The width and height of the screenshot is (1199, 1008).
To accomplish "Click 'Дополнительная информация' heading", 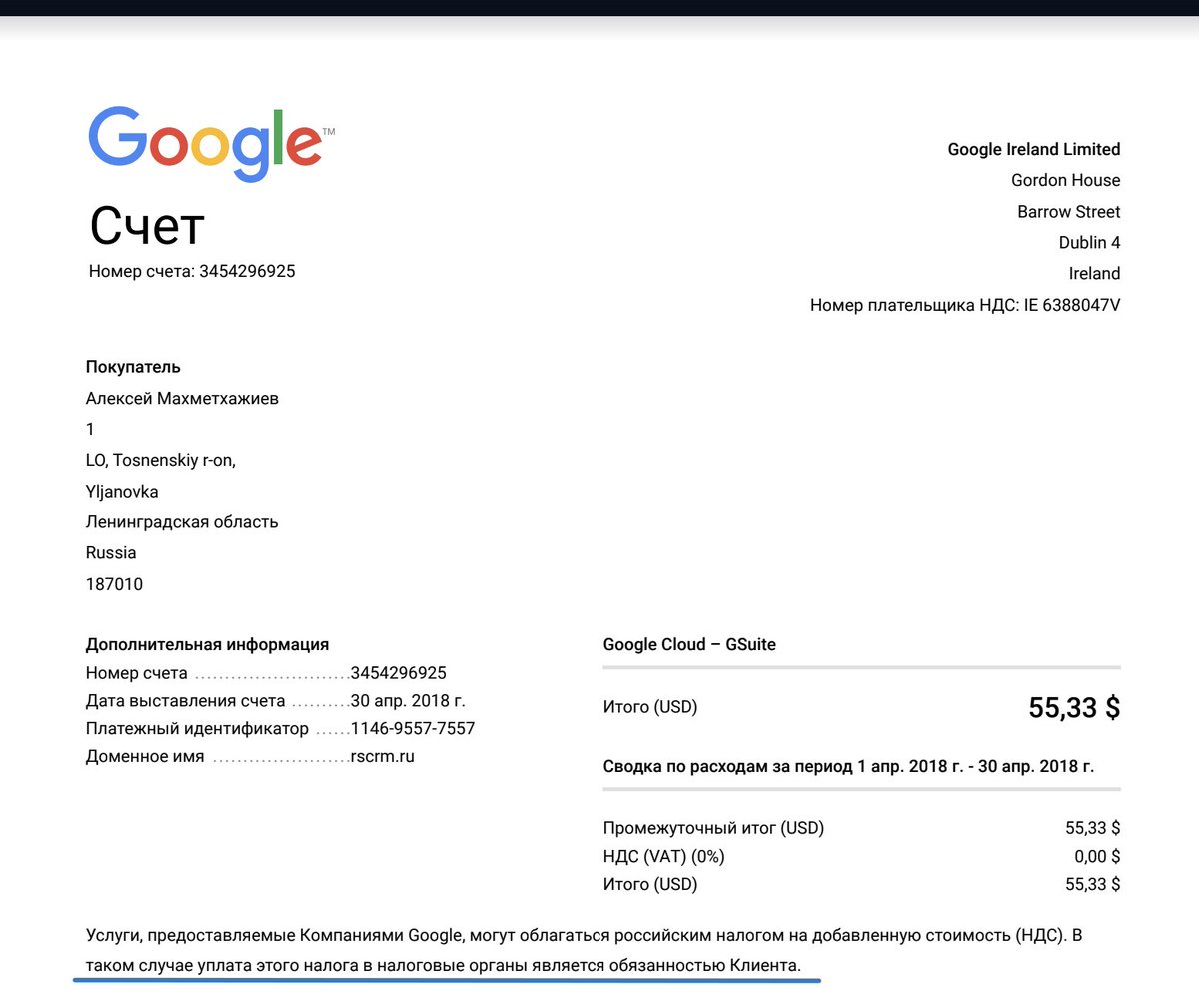I will click(207, 644).
